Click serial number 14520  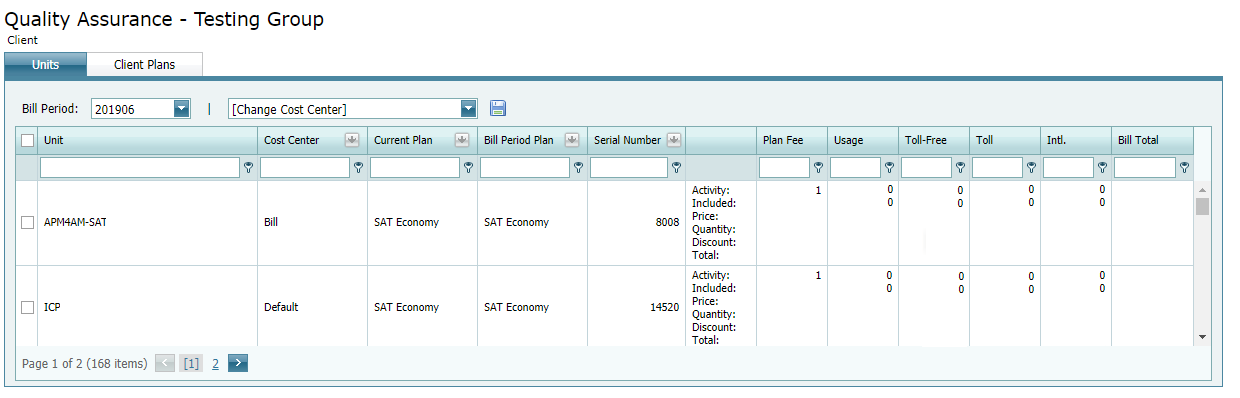coord(665,307)
